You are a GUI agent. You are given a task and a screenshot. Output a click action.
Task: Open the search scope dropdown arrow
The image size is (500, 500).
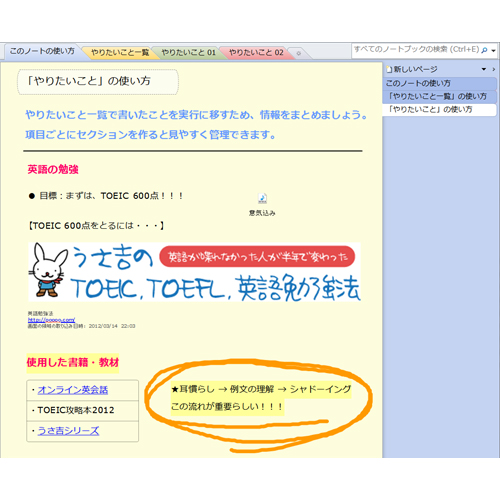(493, 51)
